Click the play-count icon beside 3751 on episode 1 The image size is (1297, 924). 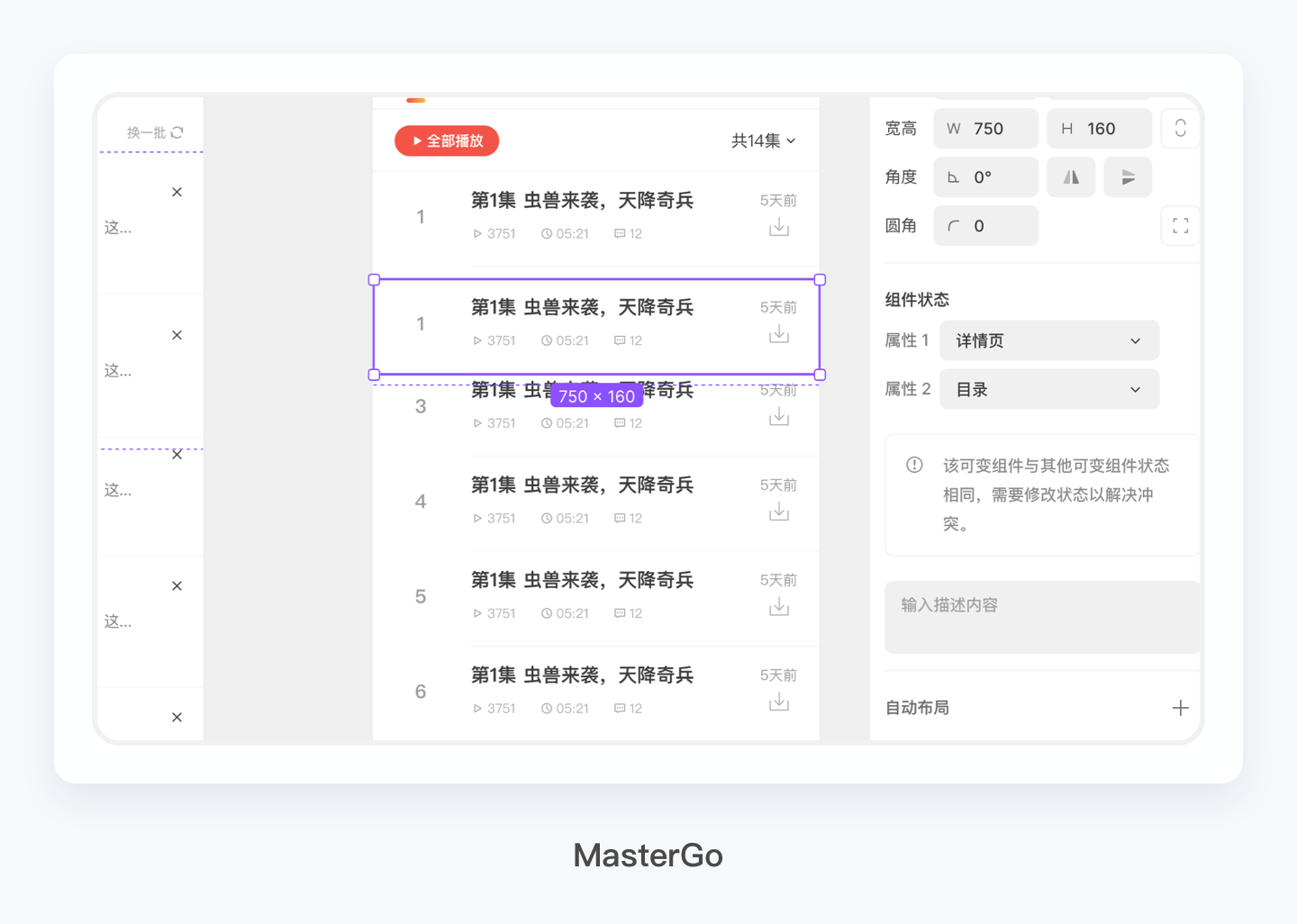pos(477,232)
